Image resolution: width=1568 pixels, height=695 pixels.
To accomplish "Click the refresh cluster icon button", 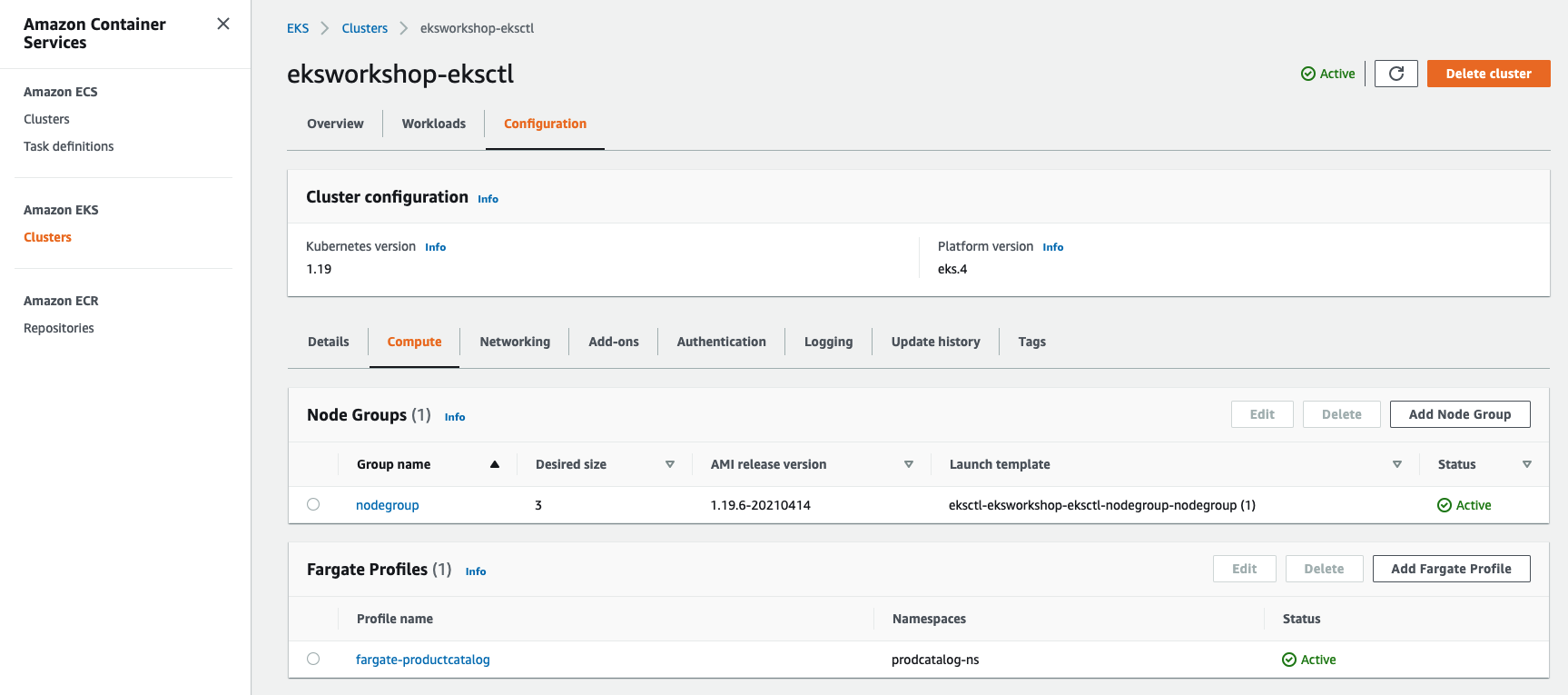I will [x=1396, y=74].
